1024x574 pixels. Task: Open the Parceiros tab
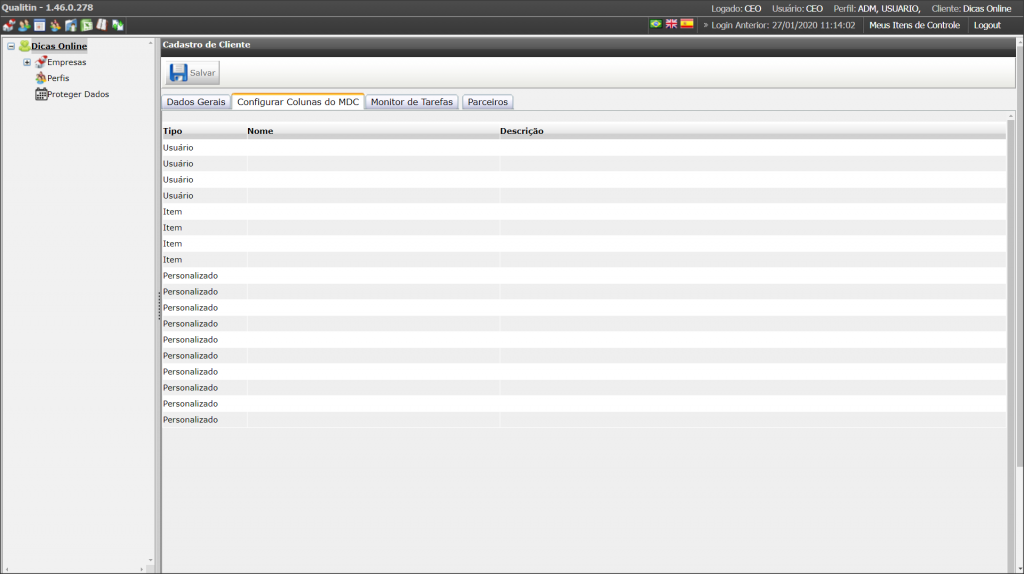pos(487,102)
